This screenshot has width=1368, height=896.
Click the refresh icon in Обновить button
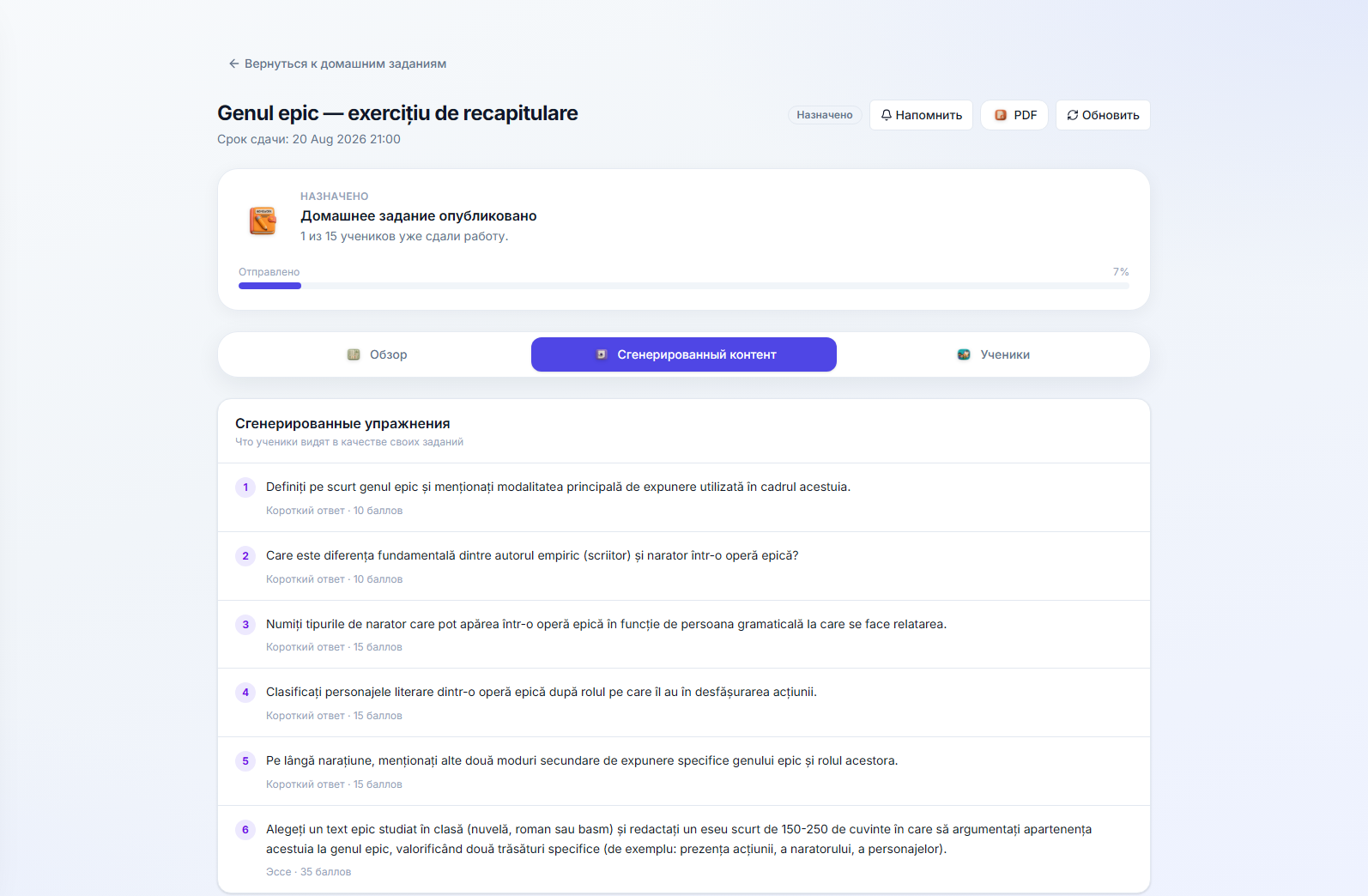pyautogui.click(x=1073, y=115)
